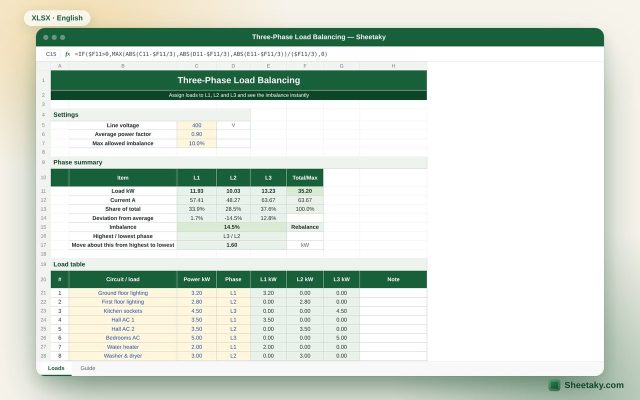Click the Sheetaky.com logo icon
640x400 pixels.
click(x=554, y=385)
